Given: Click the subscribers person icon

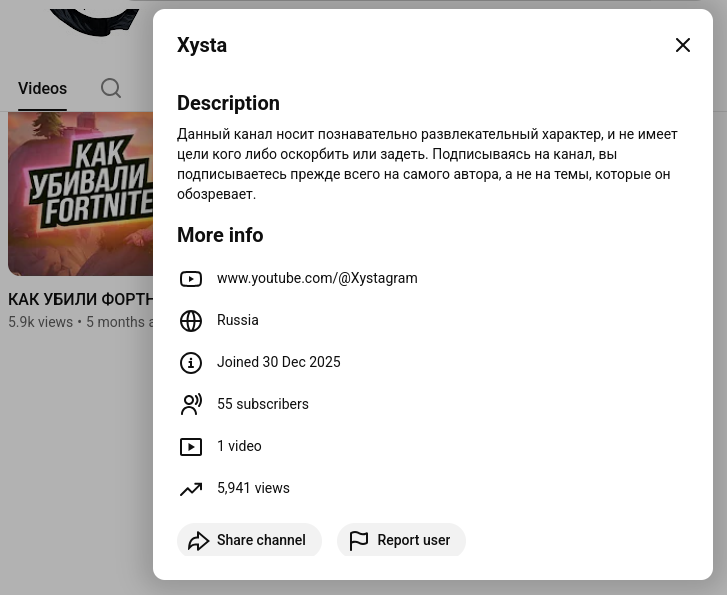Looking at the screenshot, I should coord(191,404).
